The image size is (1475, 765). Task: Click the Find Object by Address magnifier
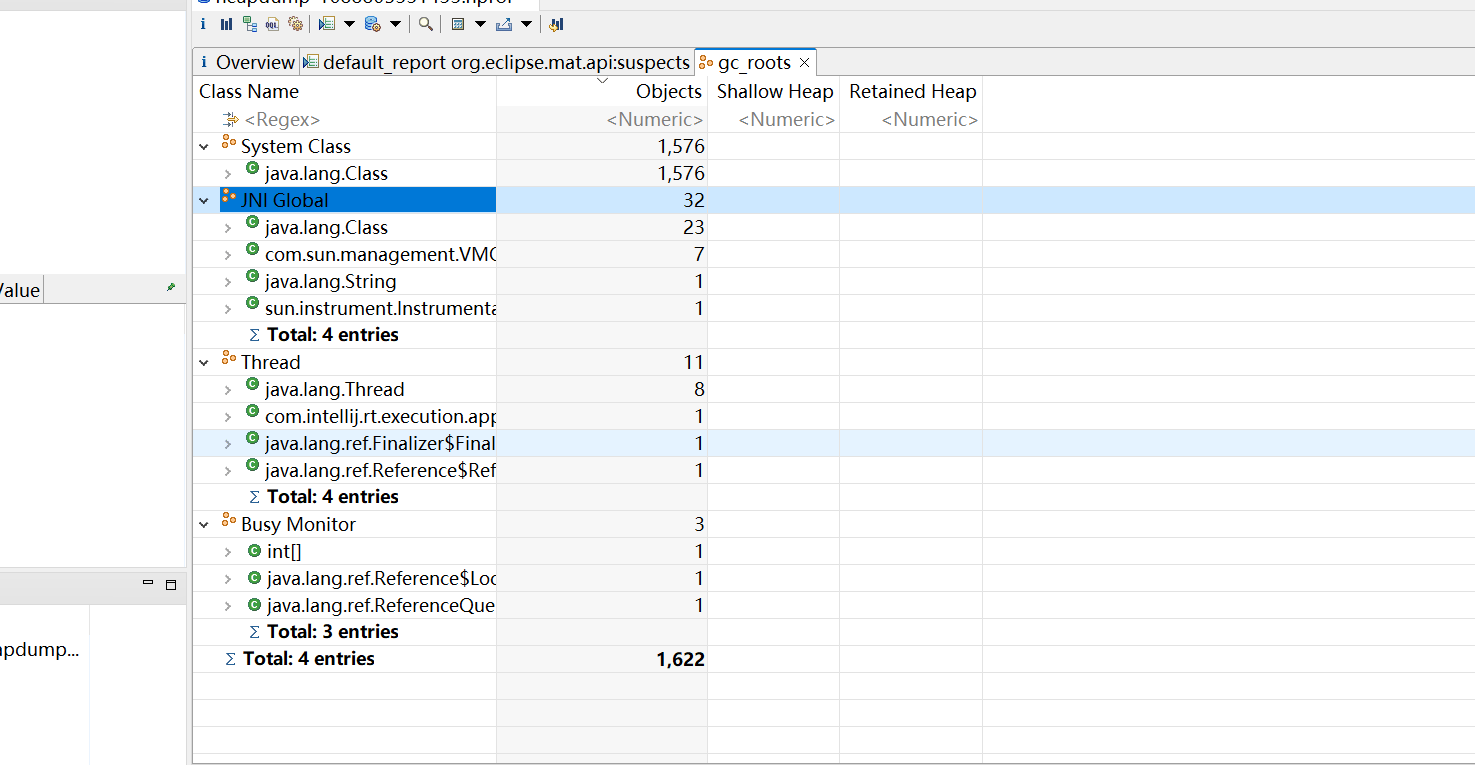tap(426, 24)
